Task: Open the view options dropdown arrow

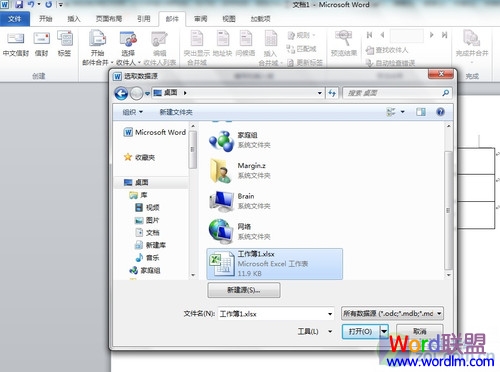Action: [x=403, y=112]
